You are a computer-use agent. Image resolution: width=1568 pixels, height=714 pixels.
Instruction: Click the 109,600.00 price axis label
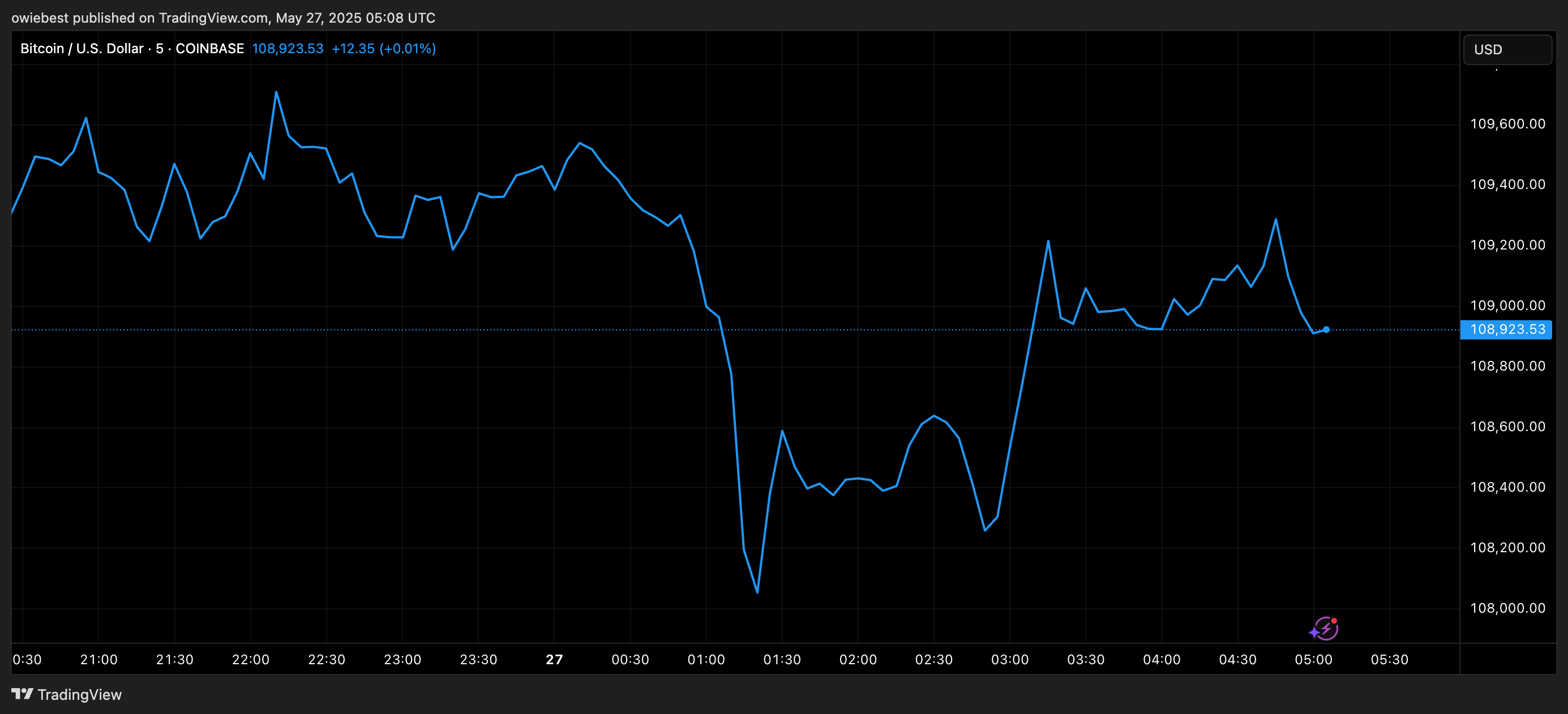point(1508,124)
